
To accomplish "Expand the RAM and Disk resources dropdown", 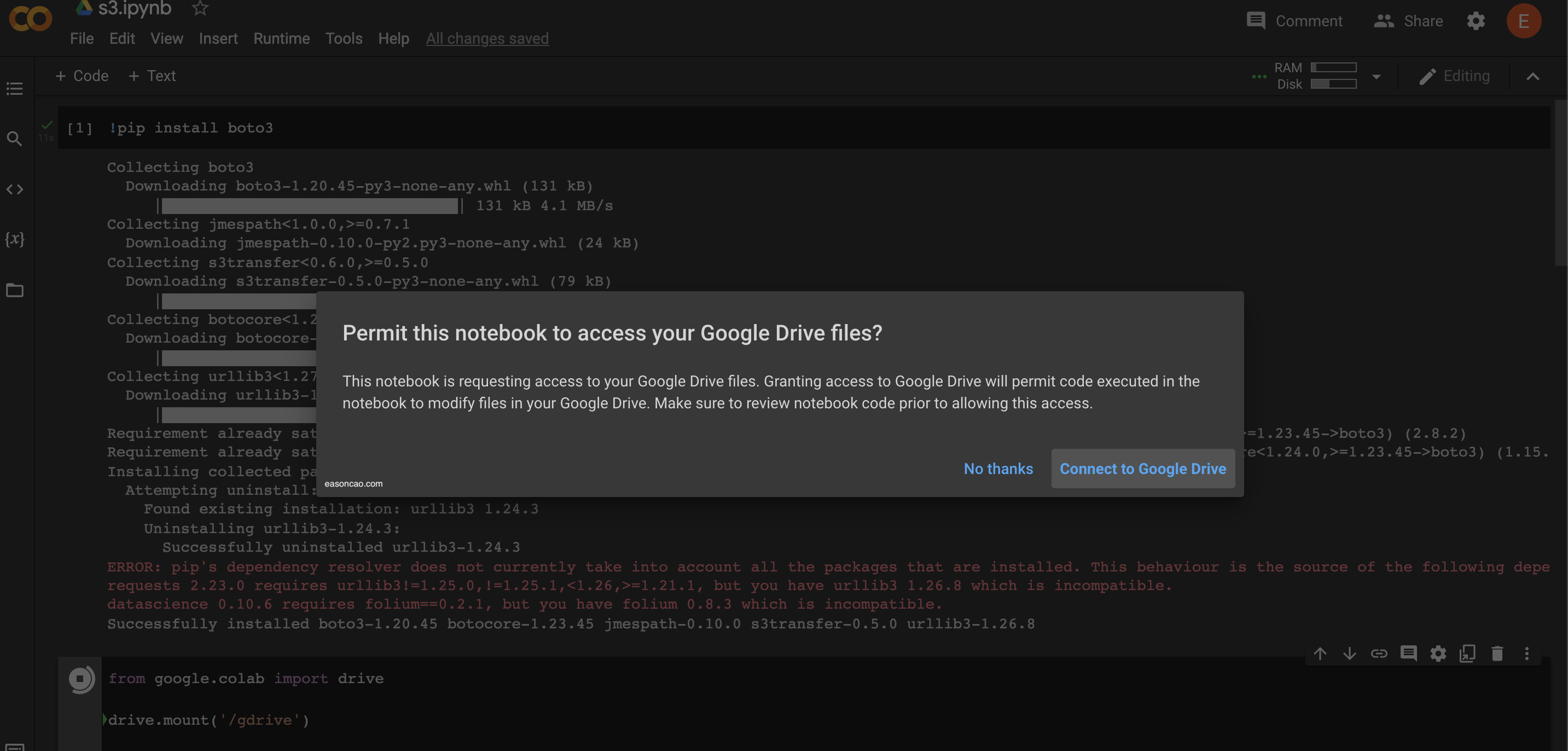I will 1377,77.
